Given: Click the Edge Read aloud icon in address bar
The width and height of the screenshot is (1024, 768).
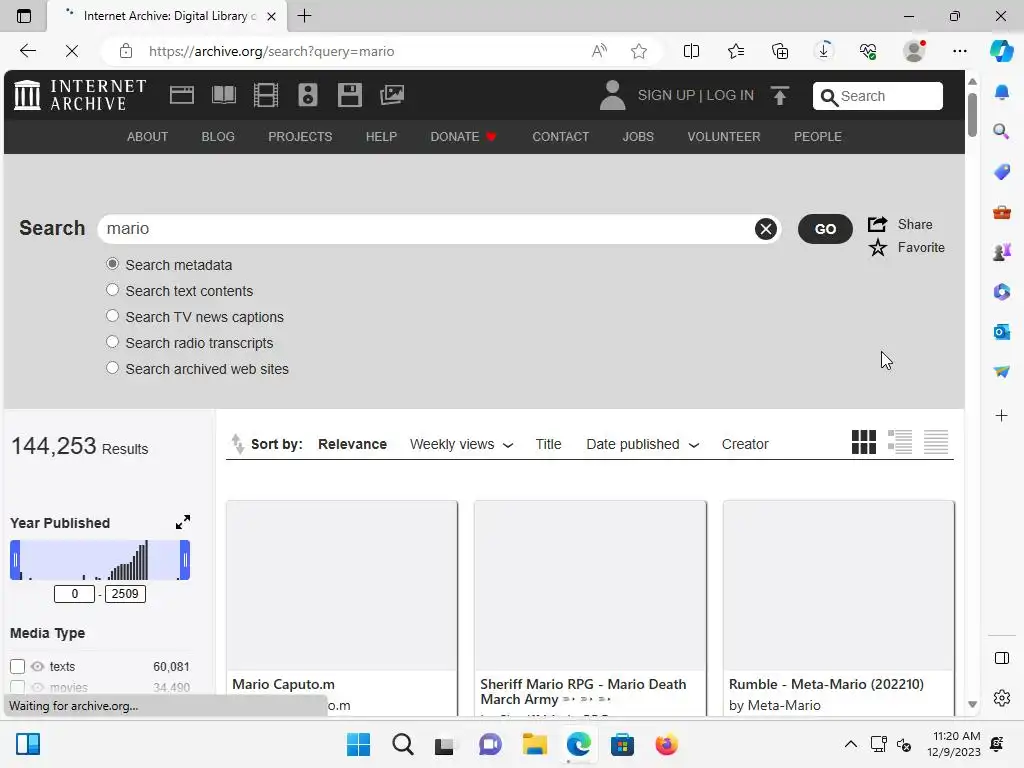Looking at the screenshot, I should click(599, 51).
